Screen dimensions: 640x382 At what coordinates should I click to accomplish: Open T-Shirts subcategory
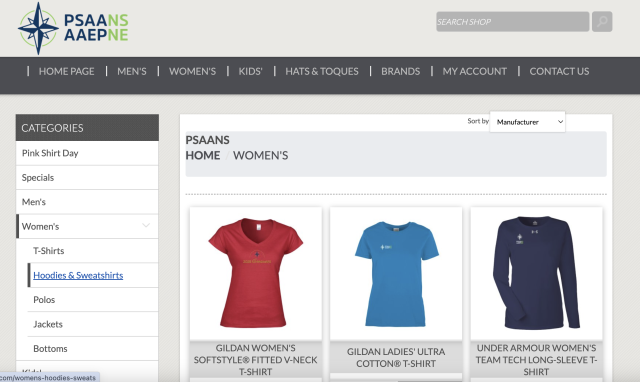93,251
